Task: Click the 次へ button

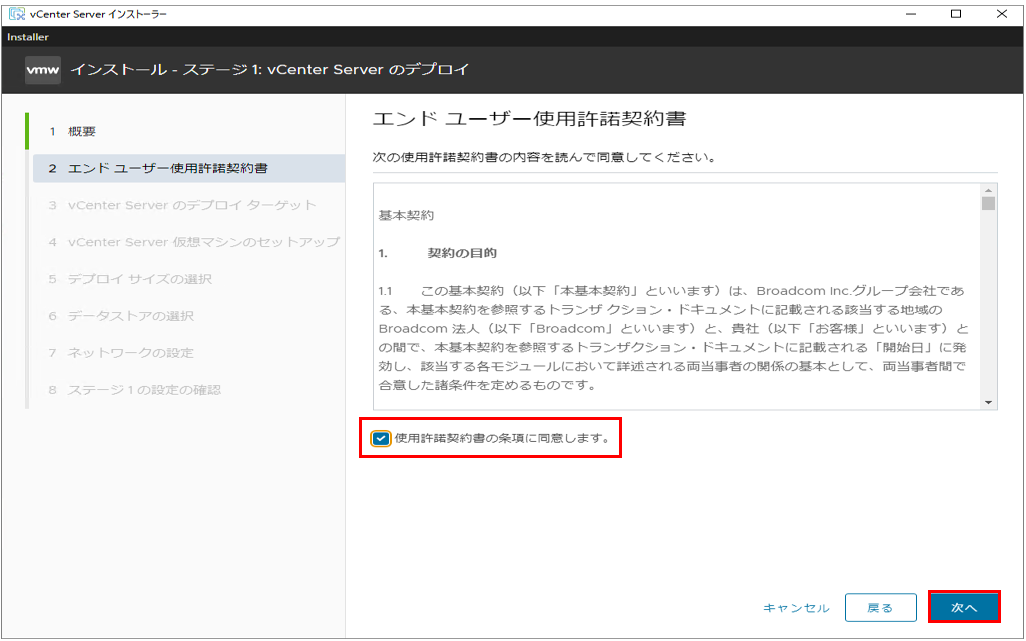Action: click(x=964, y=608)
